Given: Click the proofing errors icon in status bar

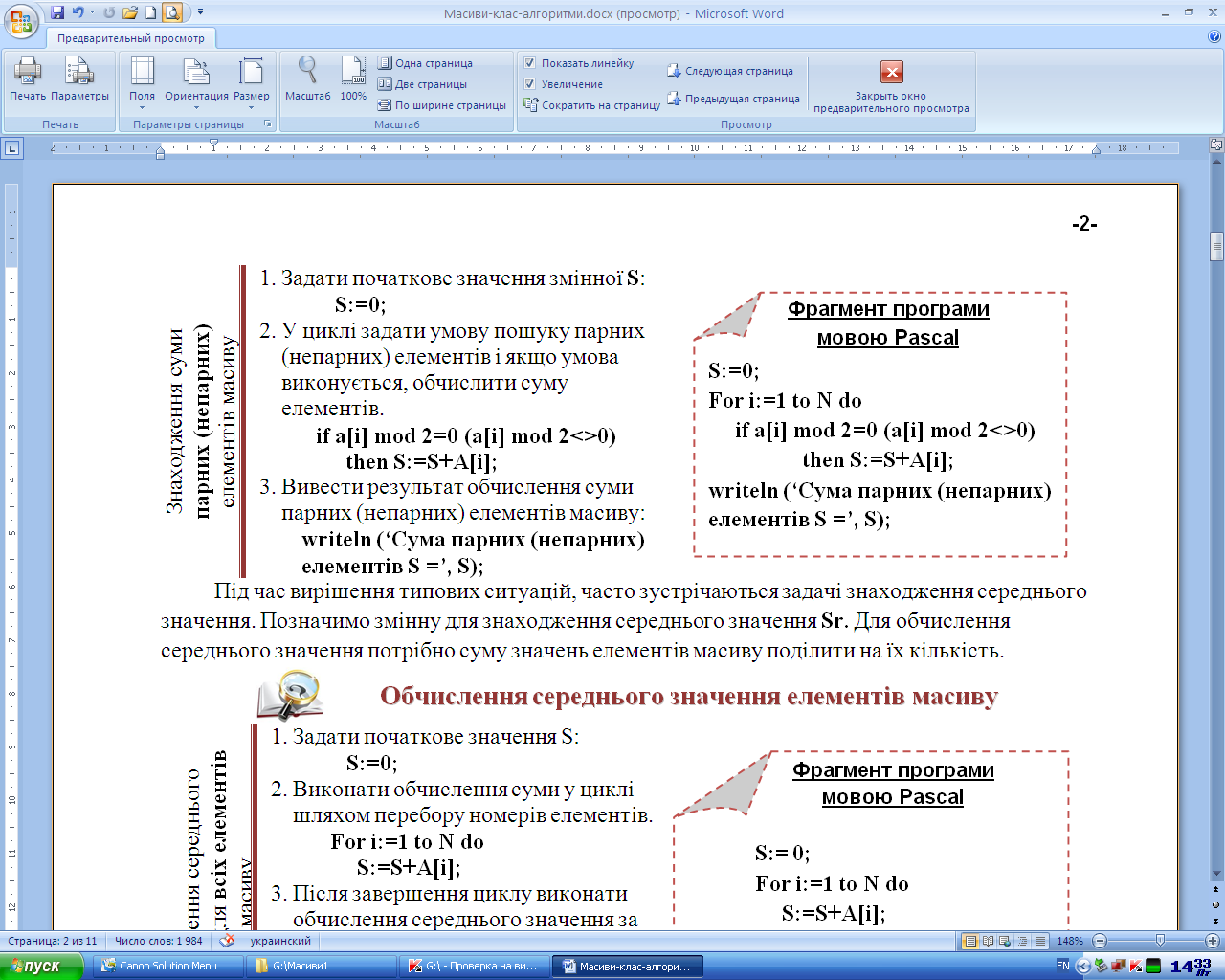Looking at the screenshot, I should click(227, 941).
